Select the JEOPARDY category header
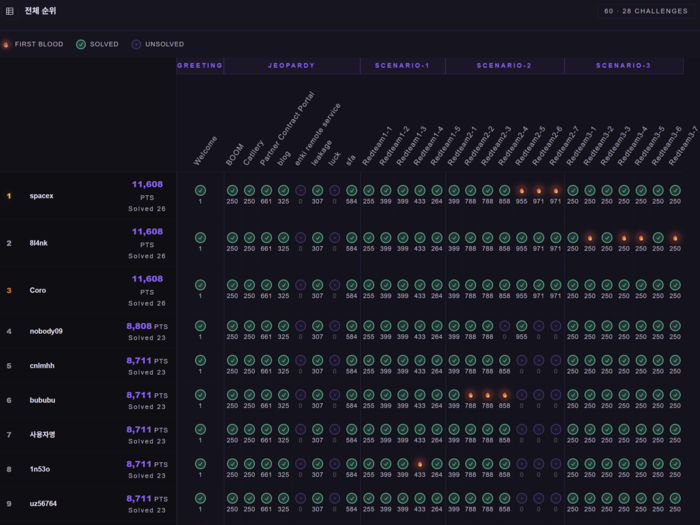 pos(291,66)
